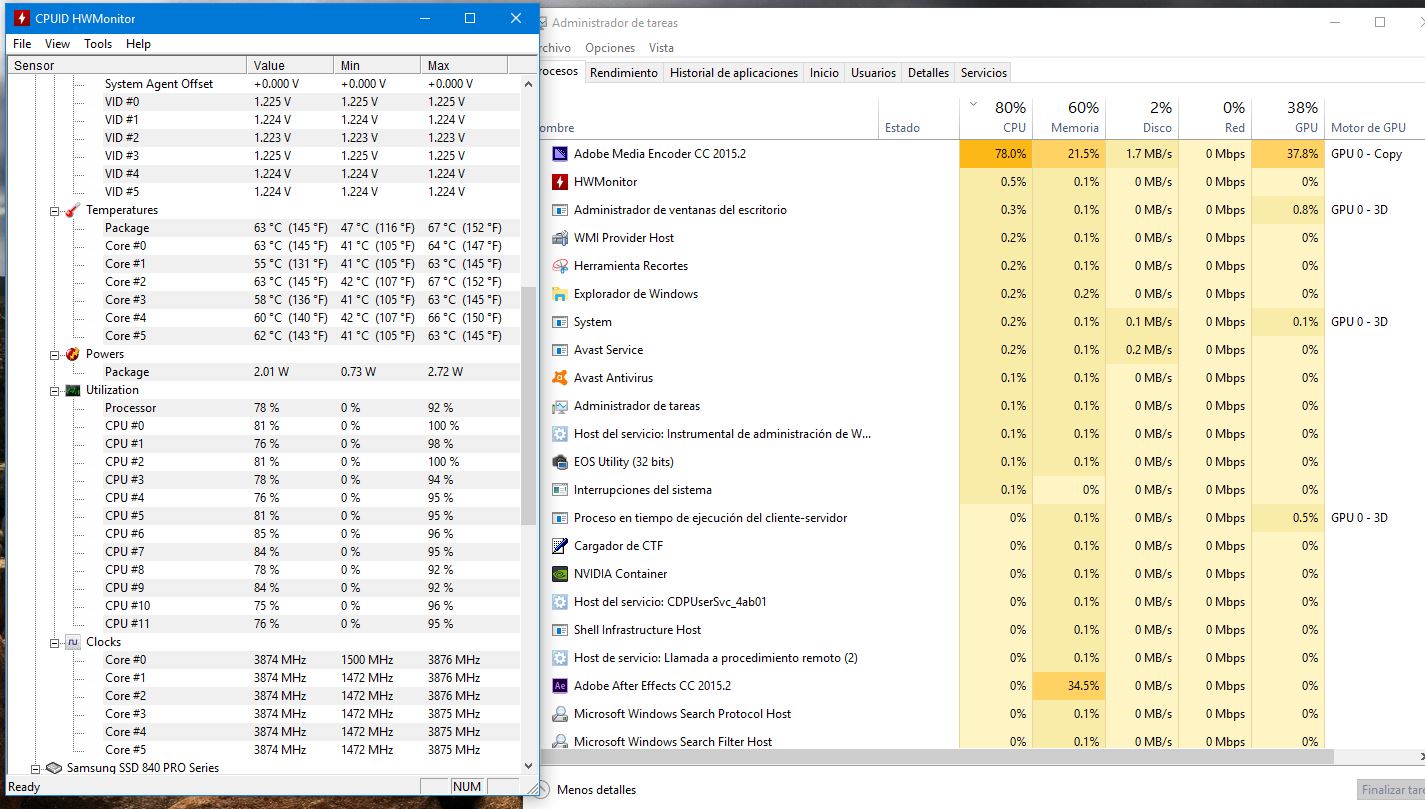Open the Inicio tab

[x=825, y=73]
